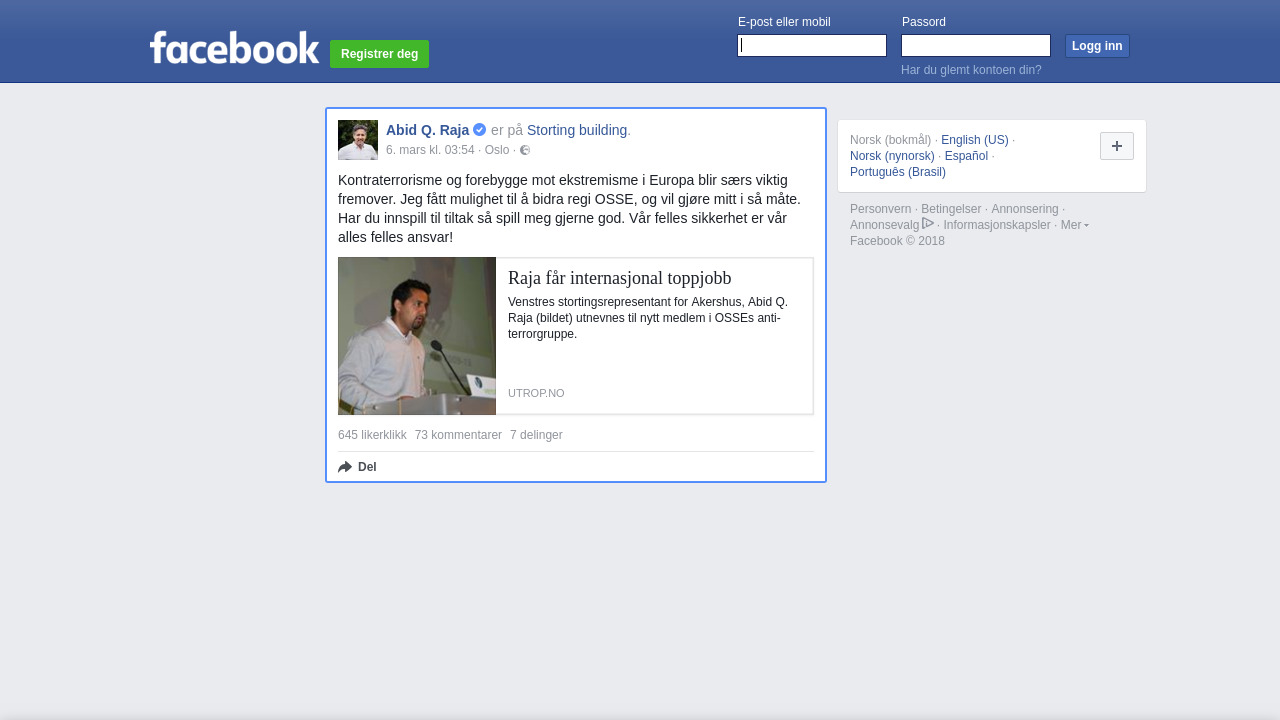The width and height of the screenshot is (1280, 720).
Task: Open Har du glemt kontoen din link
Action: pos(971,70)
